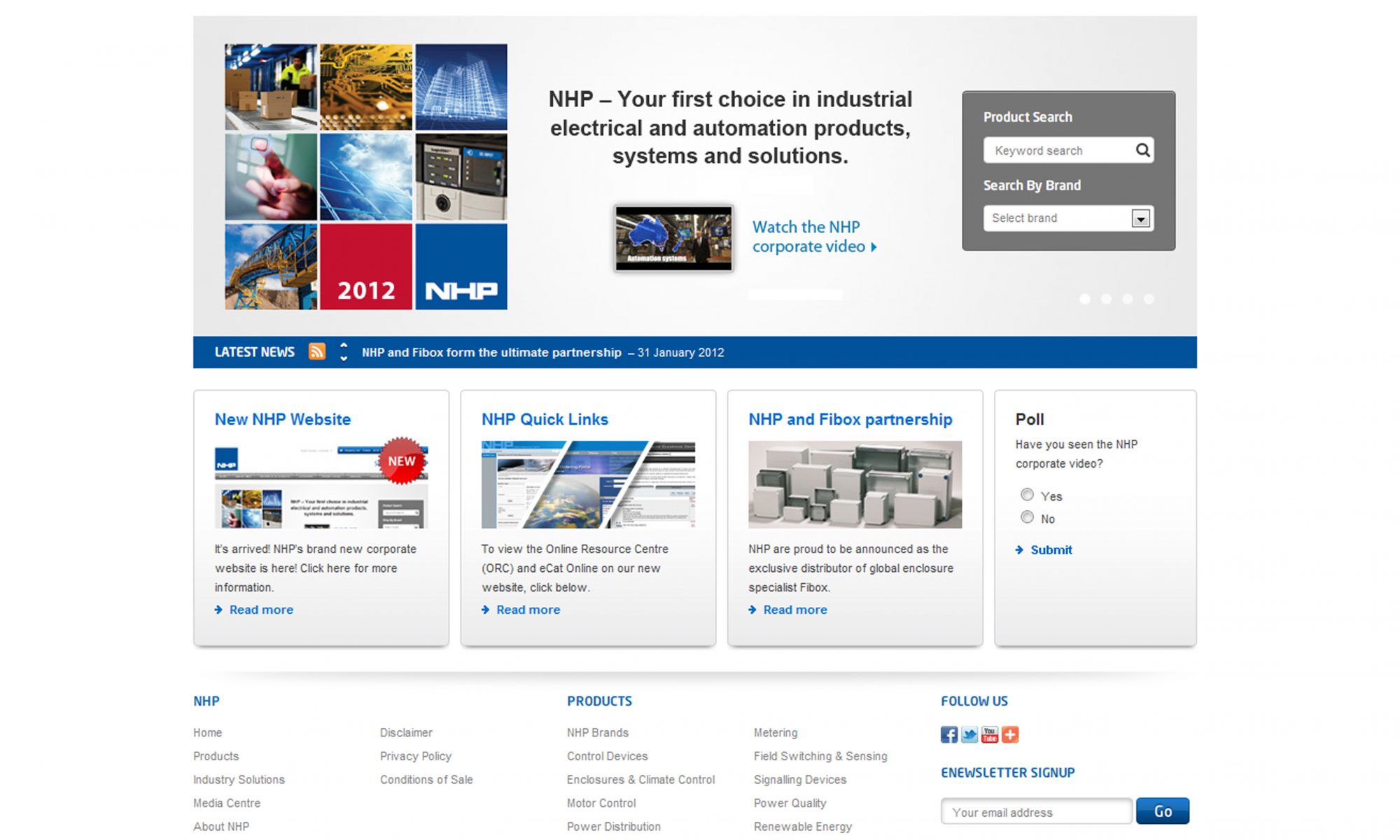Go to the second banner slide dot
The width and height of the screenshot is (1400, 840).
1106,299
